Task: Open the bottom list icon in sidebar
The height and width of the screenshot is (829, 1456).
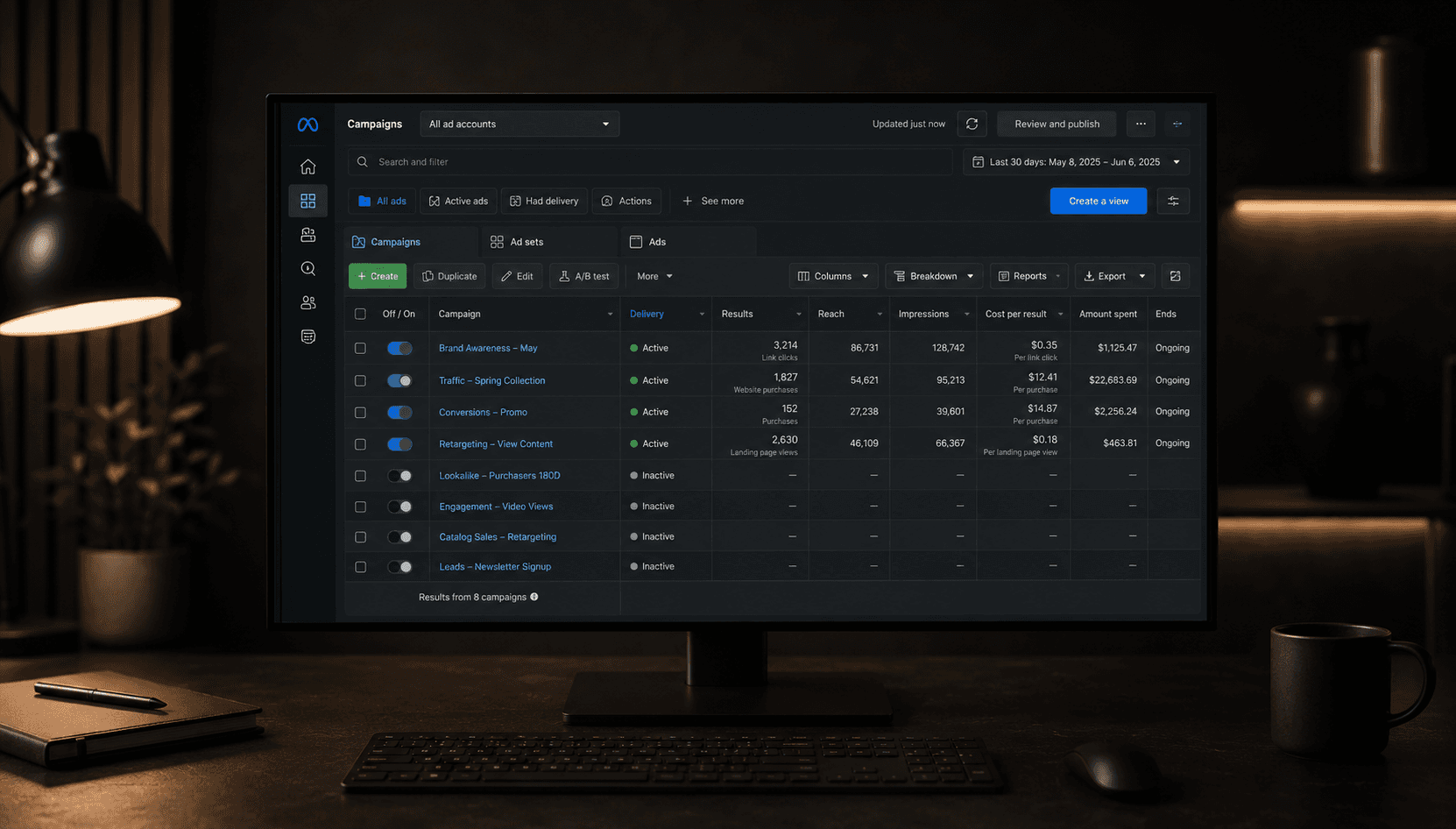Action: click(307, 337)
